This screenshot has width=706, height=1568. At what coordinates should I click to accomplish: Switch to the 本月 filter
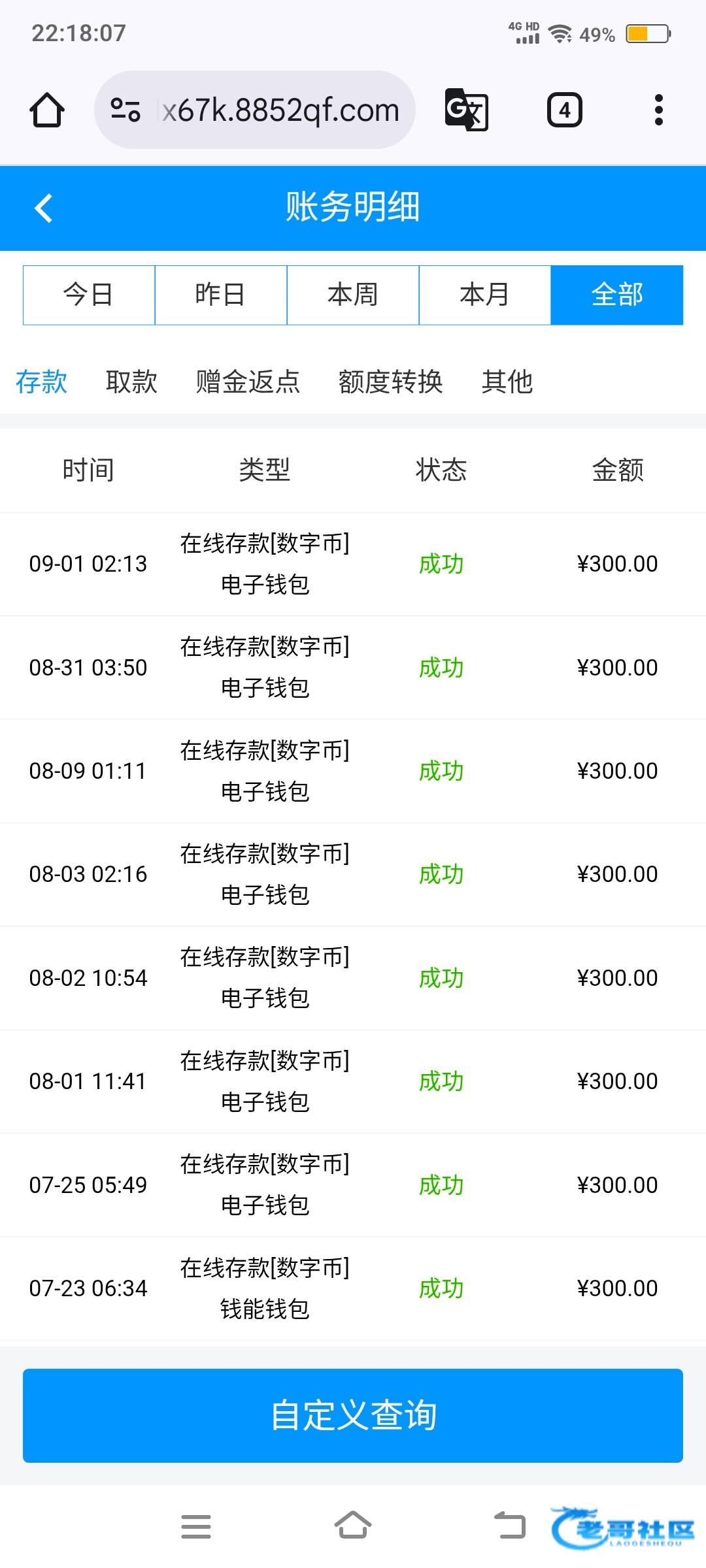485,295
